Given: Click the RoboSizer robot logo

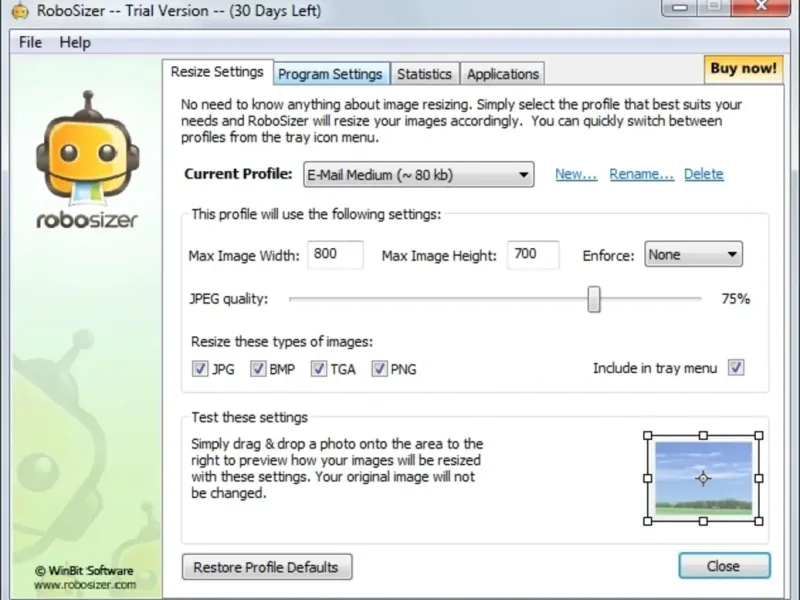Looking at the screenshot, I should click(87, 160).
